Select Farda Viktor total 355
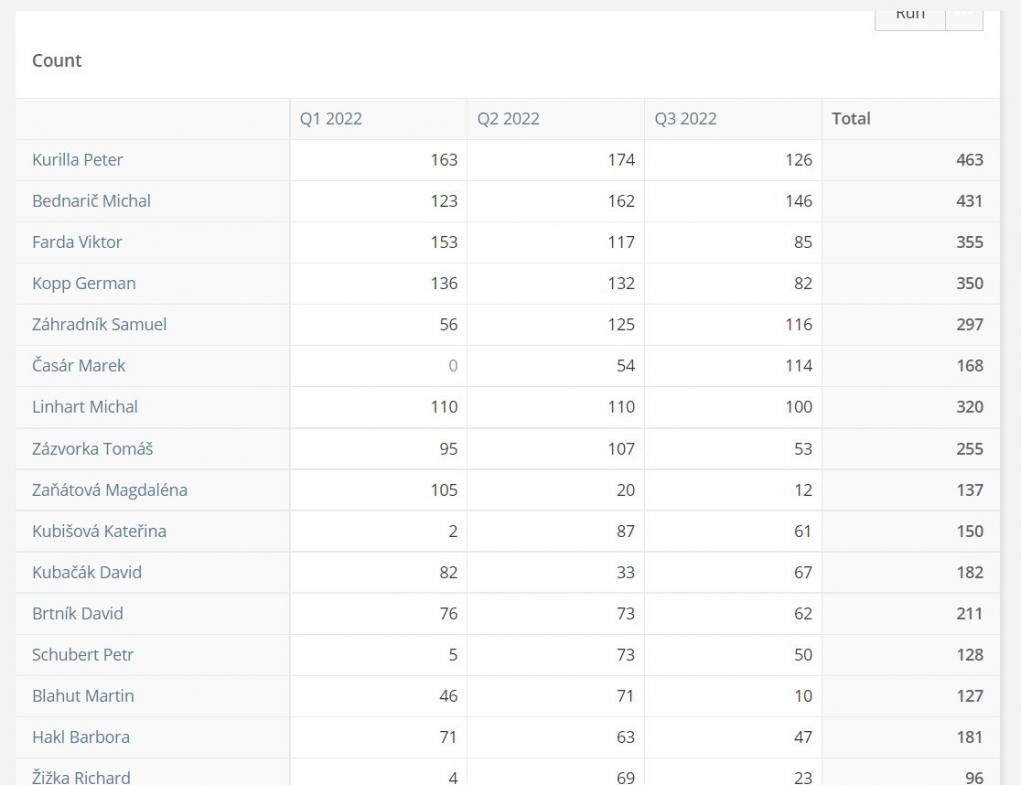 pyautogui.click(x=970, y=242)
